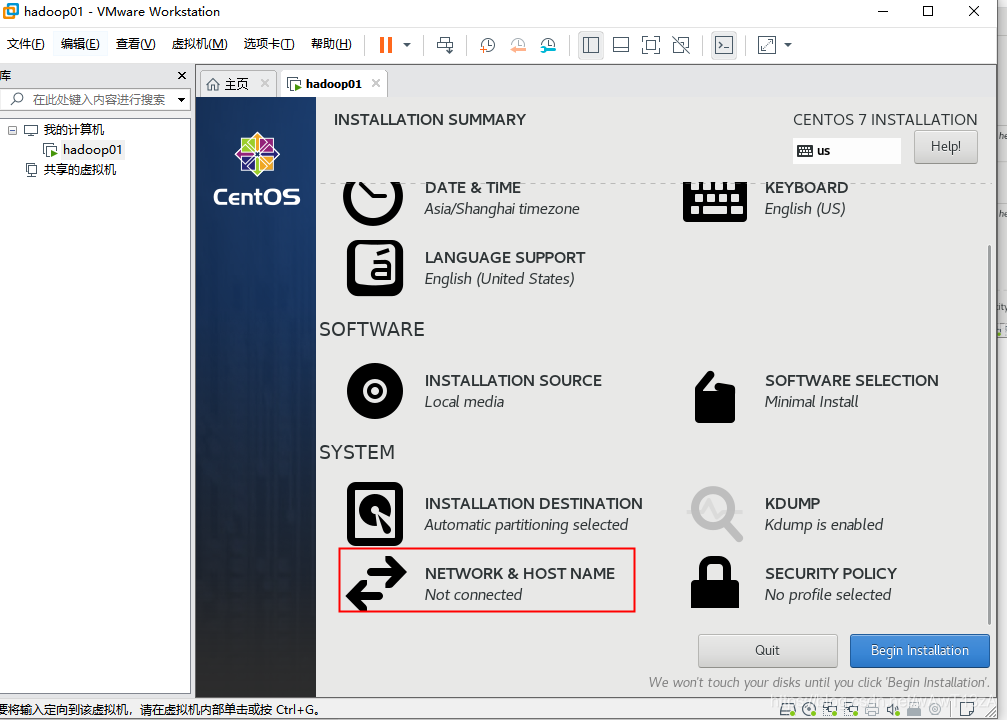Open SOFTWARE SELECTION package icon

[715, 397]
